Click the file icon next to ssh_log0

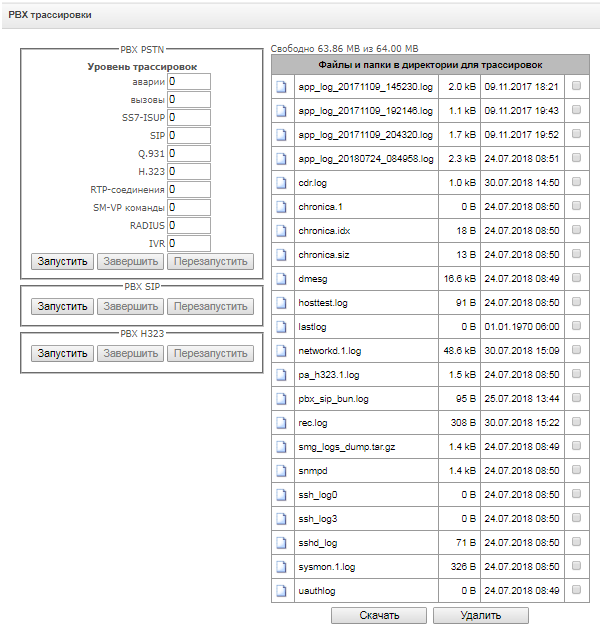(x=281, y=495)
